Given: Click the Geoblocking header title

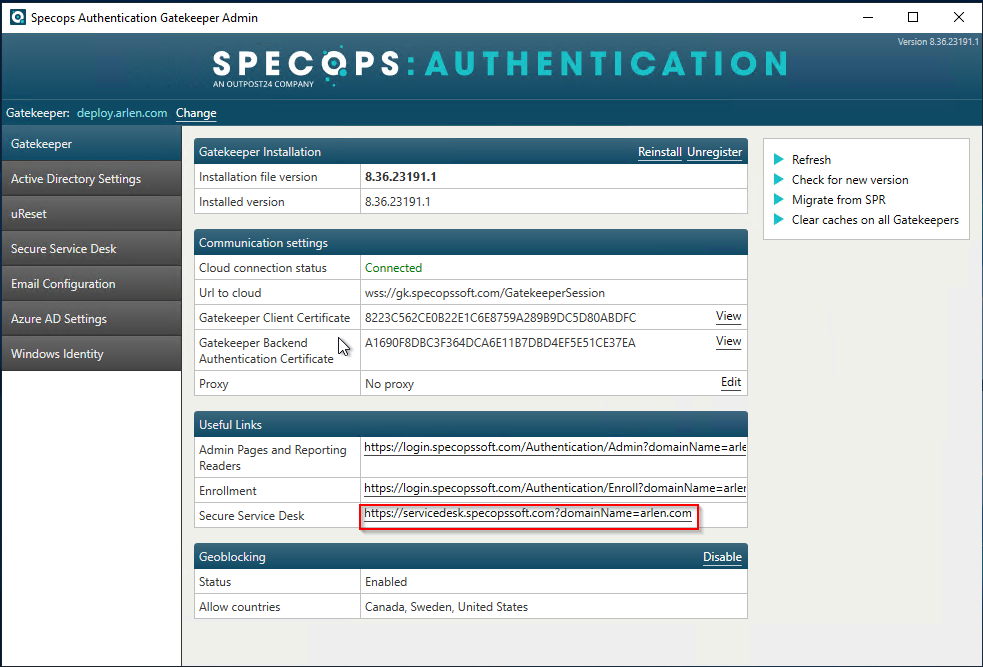Looking at the screenshot, I should click(x=232, y=557).
